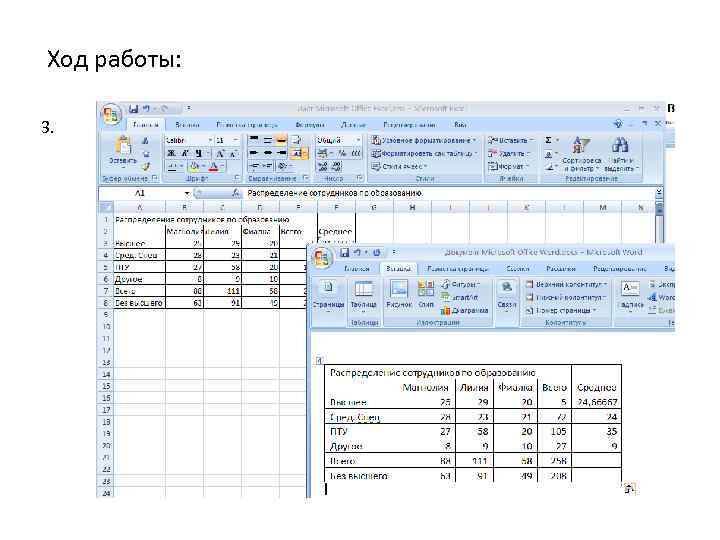
Task: Click Фигуры (Shapes) in Word ribbon
Action: pyautogui.click(x=461, y=284)
